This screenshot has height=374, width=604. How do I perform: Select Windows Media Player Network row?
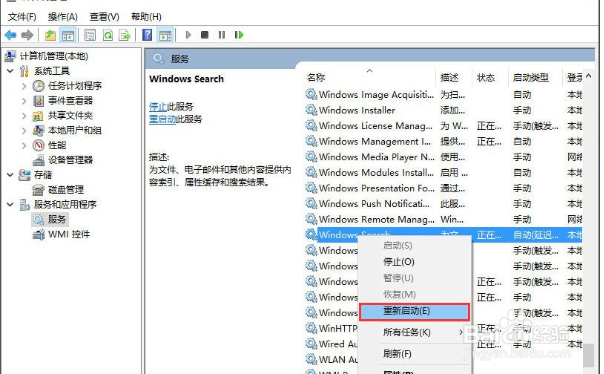coord(444,157)
